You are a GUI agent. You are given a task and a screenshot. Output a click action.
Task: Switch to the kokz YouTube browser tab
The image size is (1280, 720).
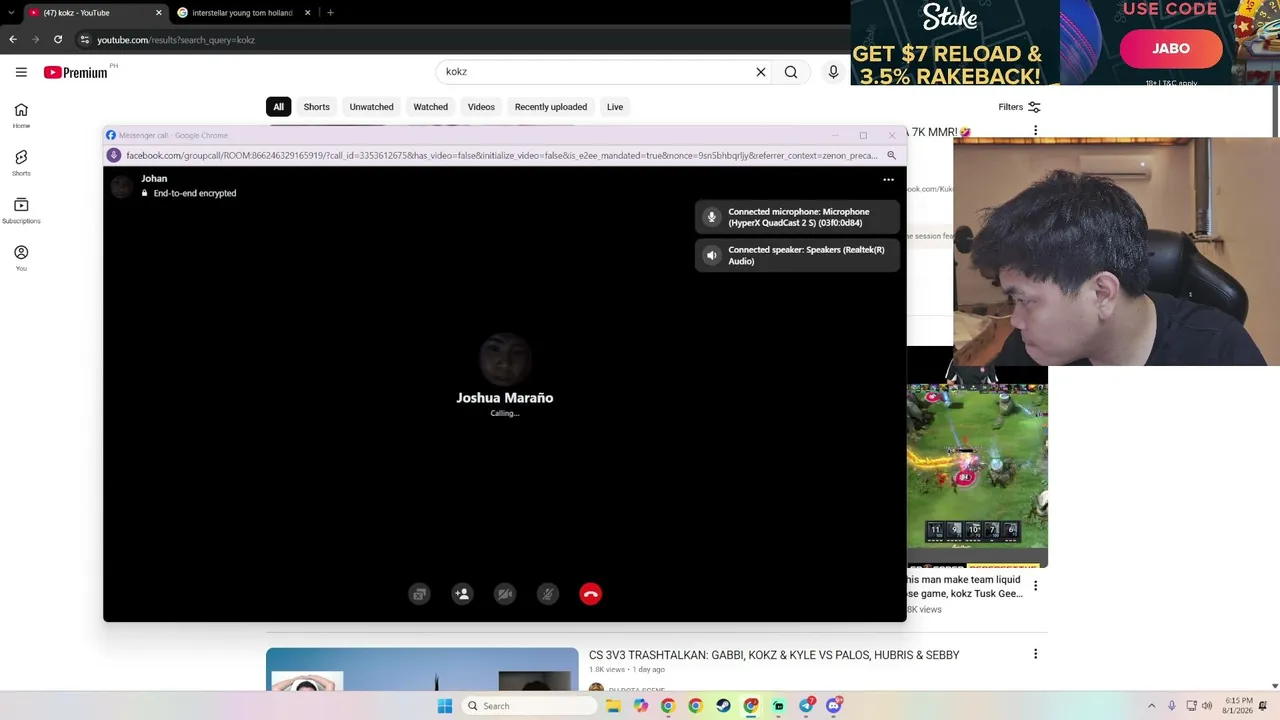[88, 13]
